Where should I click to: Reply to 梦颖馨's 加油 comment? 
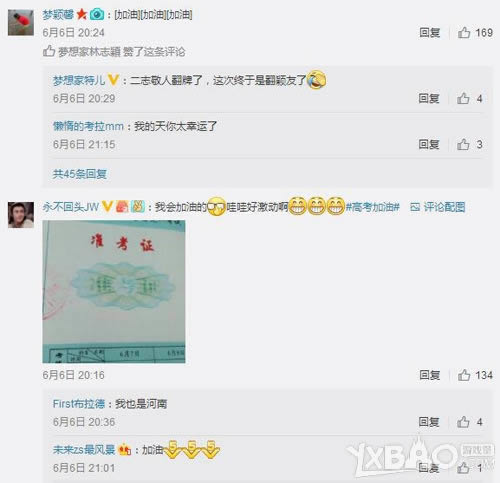(x=430, y=33)
